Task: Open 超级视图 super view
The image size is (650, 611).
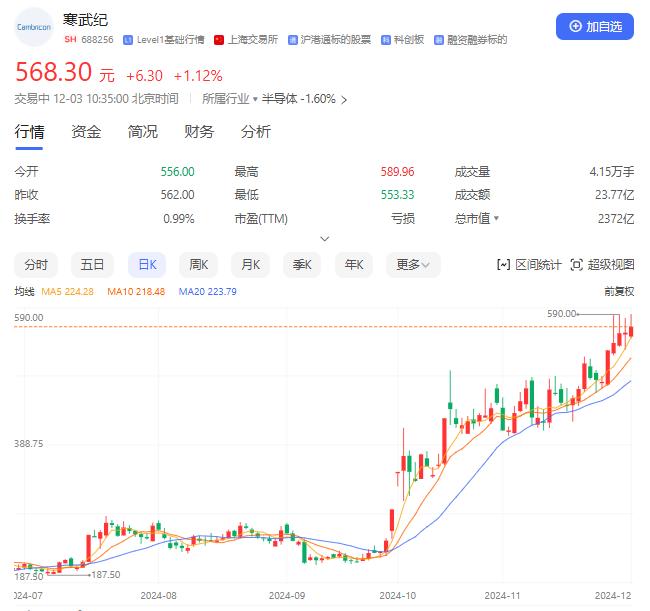Action: click(602, 264)
